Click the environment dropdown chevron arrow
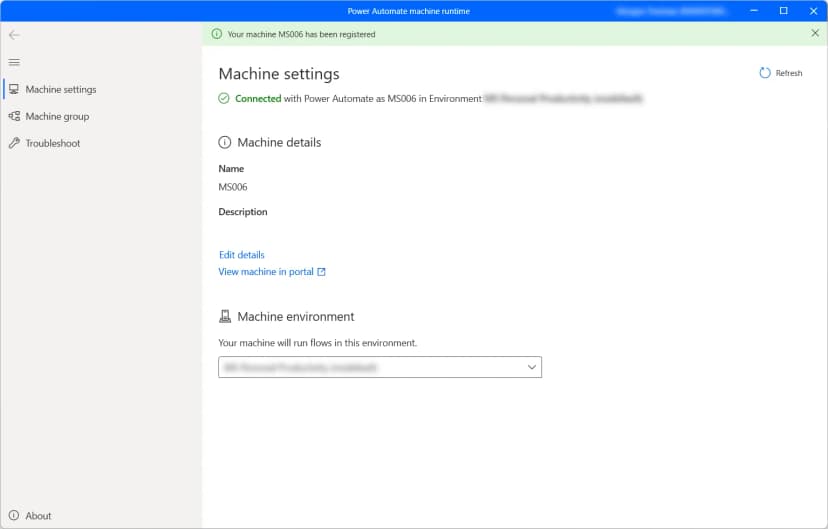This screenshot has width=828, height=529. [532, 367]
